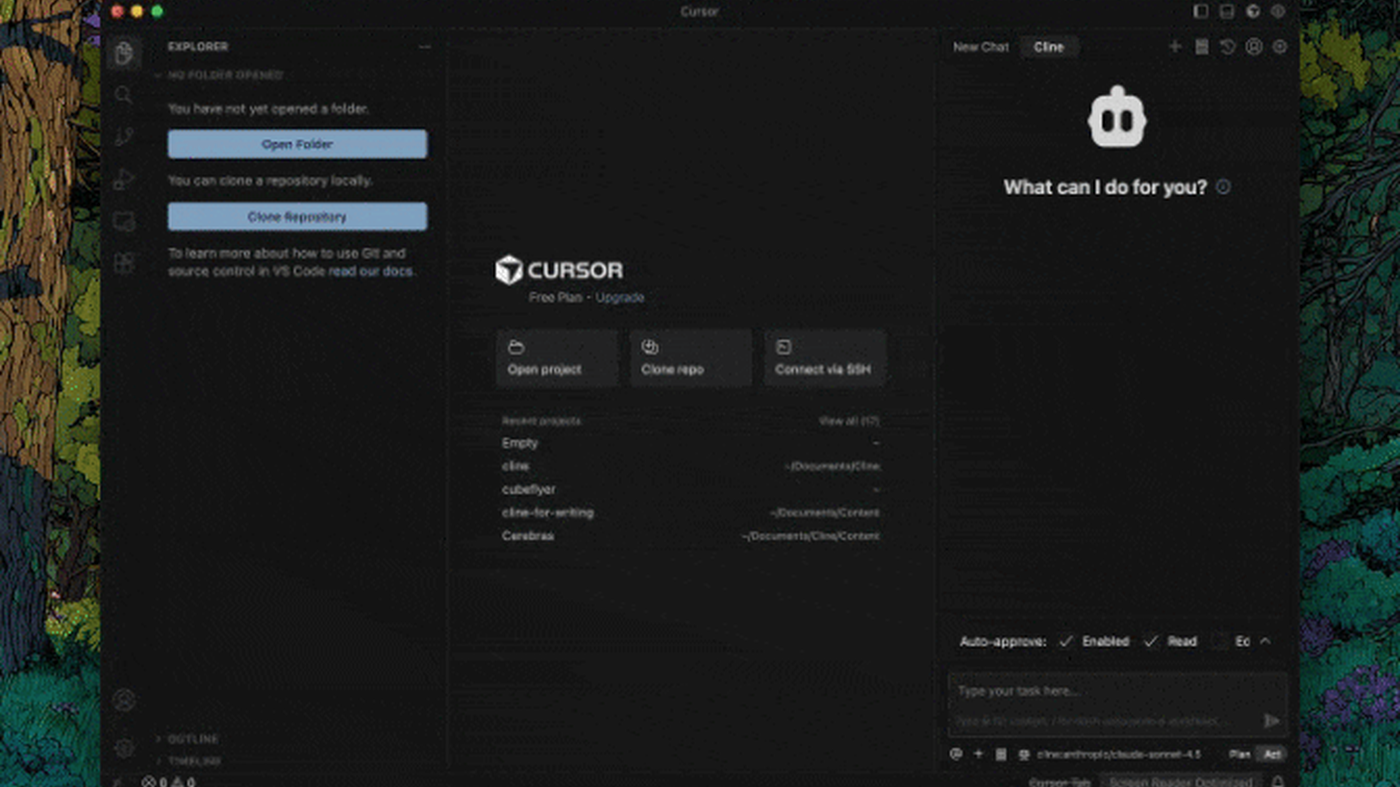Screen dimensions: 1400x787
Task: Click View all recent projects link
Action: coord(849,421)
